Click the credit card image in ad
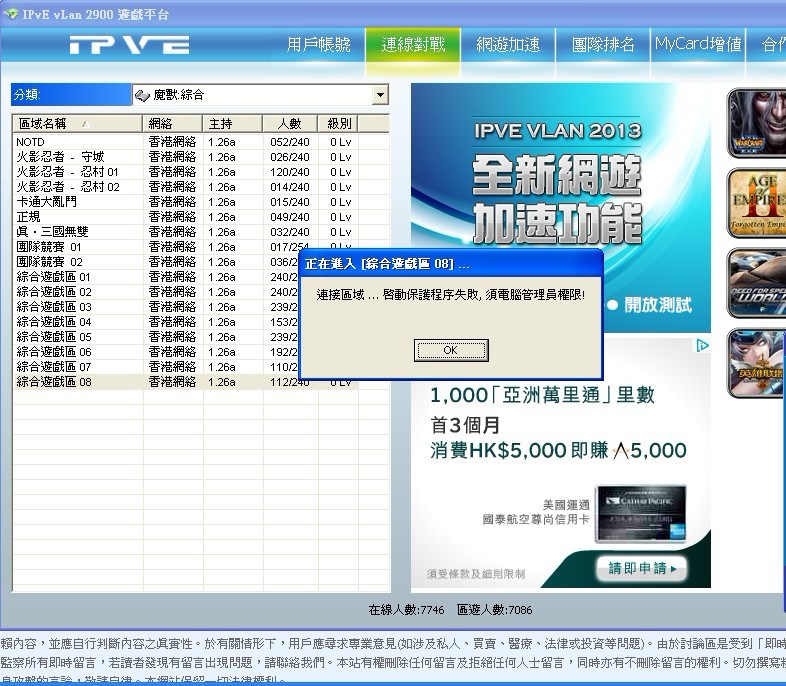Screen dimensions: 786x686 coord(641,513)
